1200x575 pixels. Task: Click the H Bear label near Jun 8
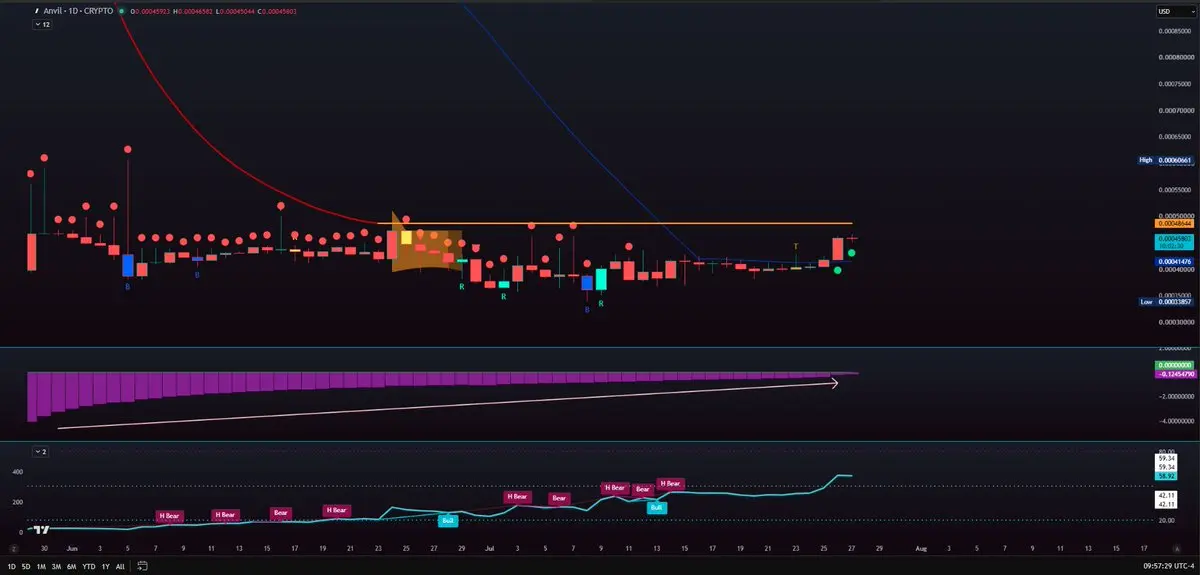[171, 516]
